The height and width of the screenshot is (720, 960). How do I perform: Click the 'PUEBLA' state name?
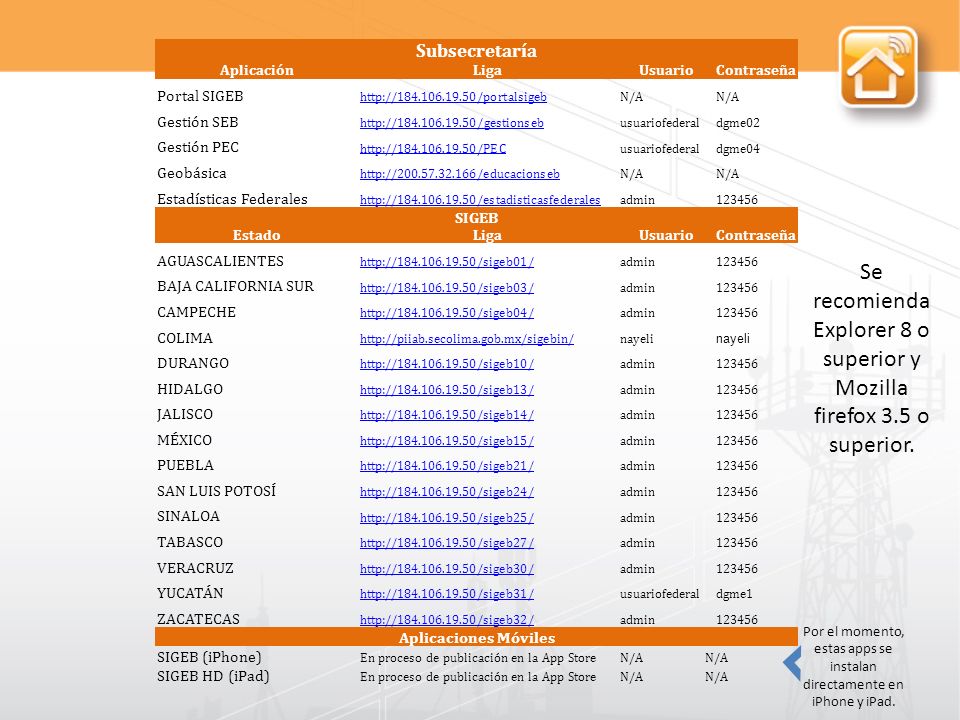[x=186, y=465]
